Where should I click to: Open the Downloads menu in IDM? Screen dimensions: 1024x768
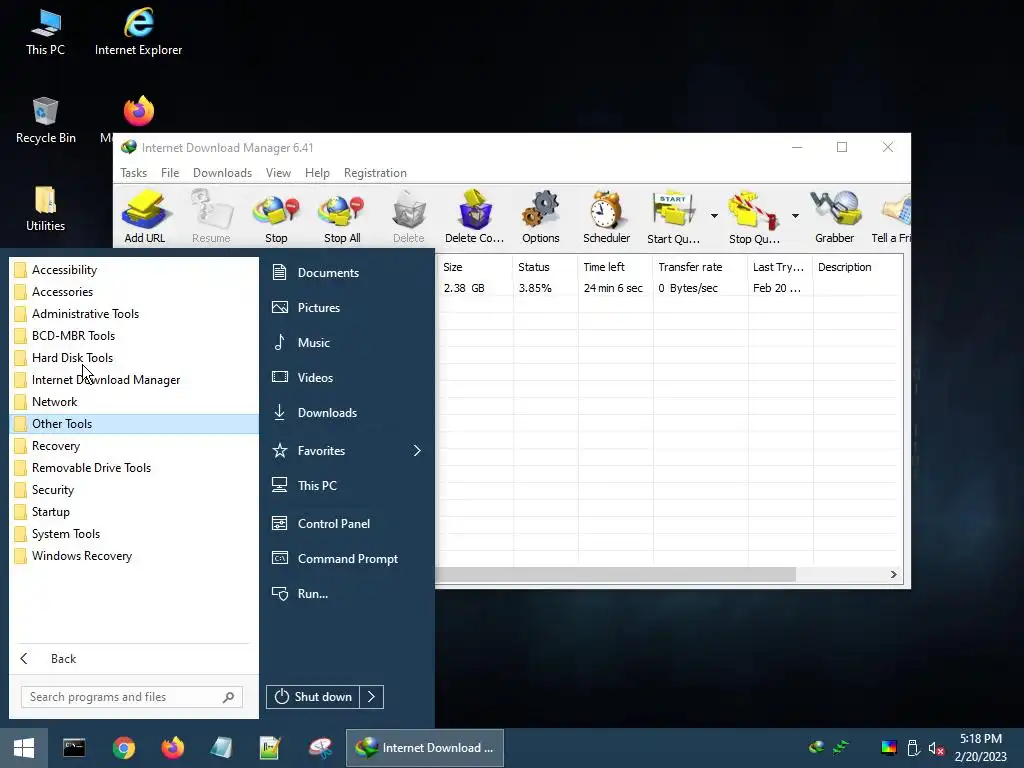[222, 173]
